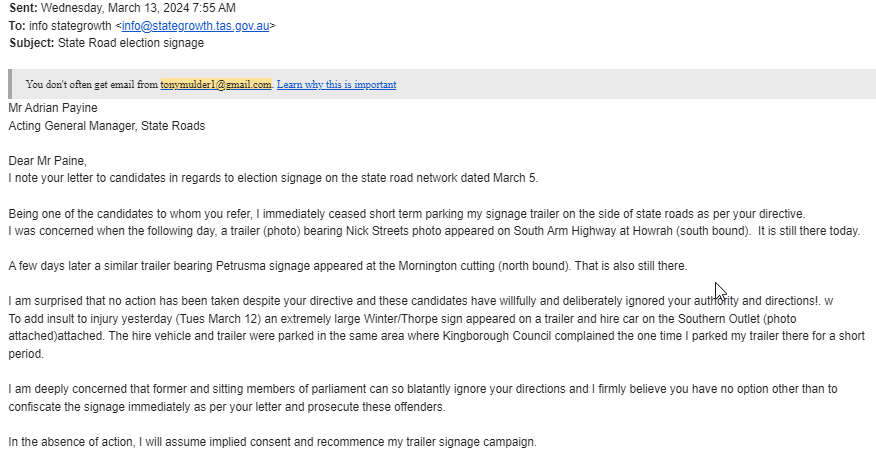Click 'Acting General Manager, State Roads' line

tap(107, 126)
